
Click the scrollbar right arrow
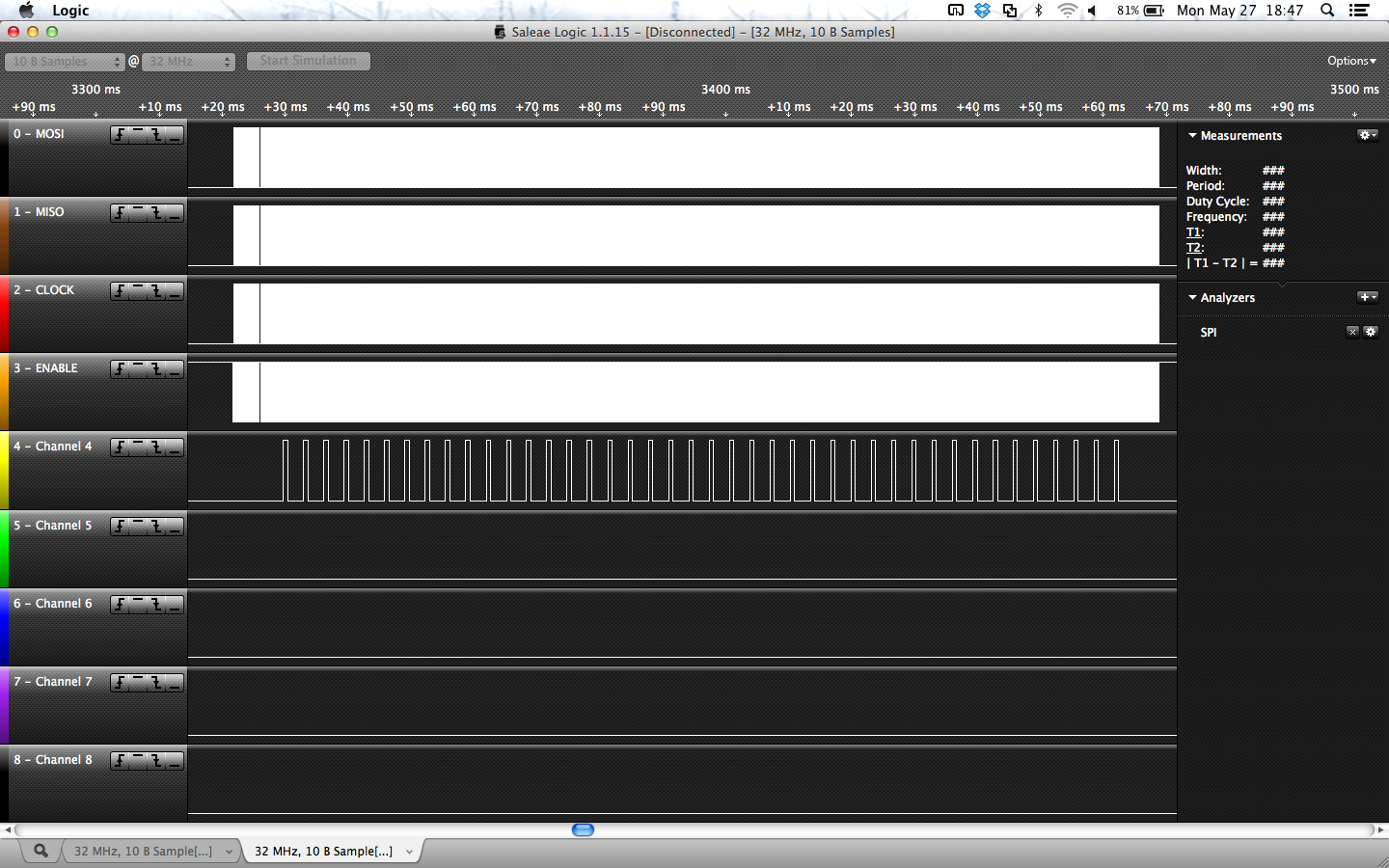point(1380,829)
